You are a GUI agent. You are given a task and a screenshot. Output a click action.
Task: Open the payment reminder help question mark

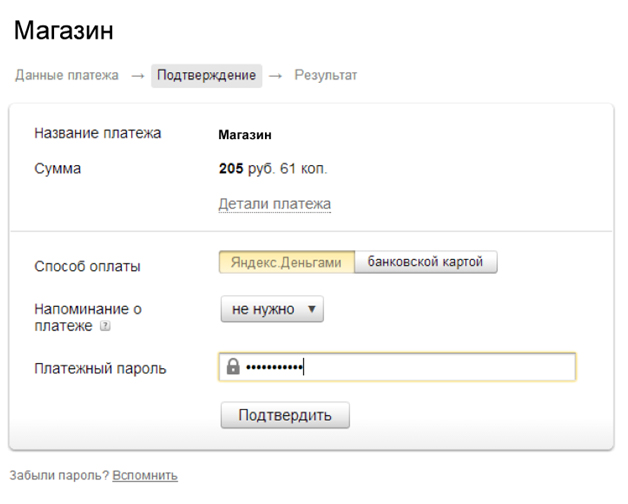coord(105,326)
